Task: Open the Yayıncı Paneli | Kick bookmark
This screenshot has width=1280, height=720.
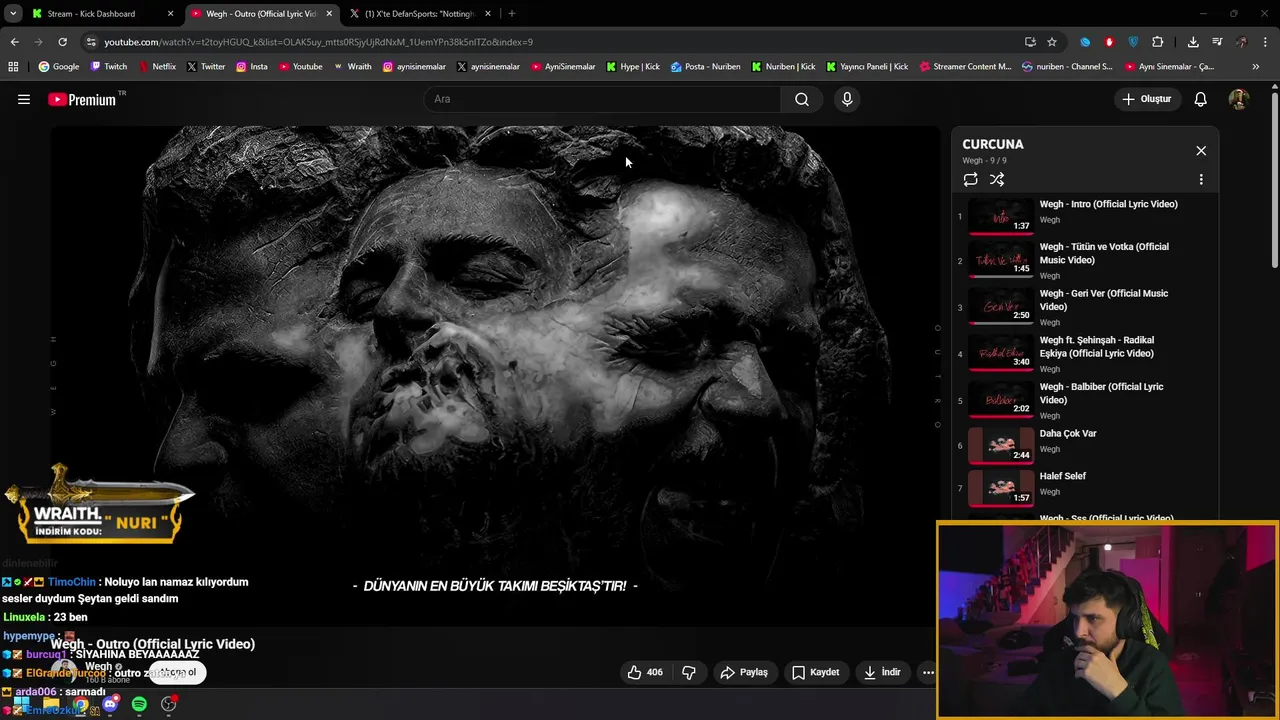Action: click(866, 67)
